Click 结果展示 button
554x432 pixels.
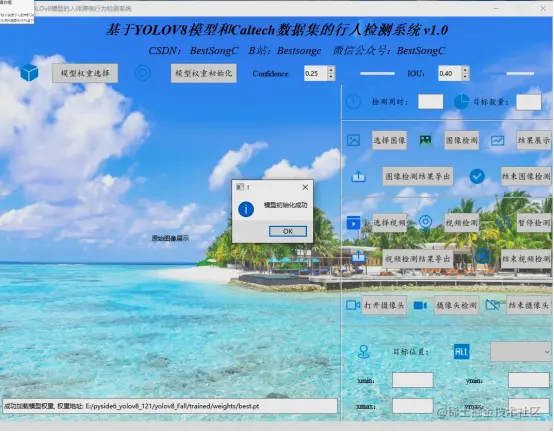(x=534, y=140)
